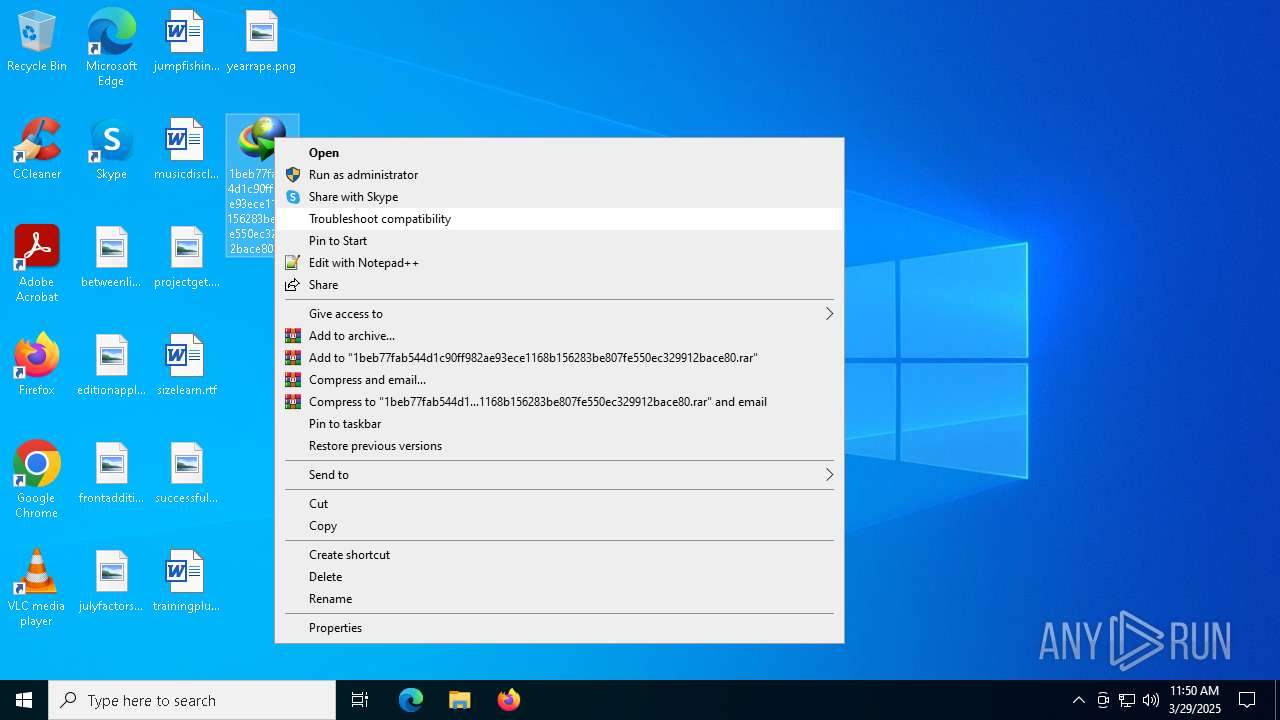The width and height of the screenshot is (1280, 720).
Task: Choose Rename in the context menu
Action: [559, 599]
